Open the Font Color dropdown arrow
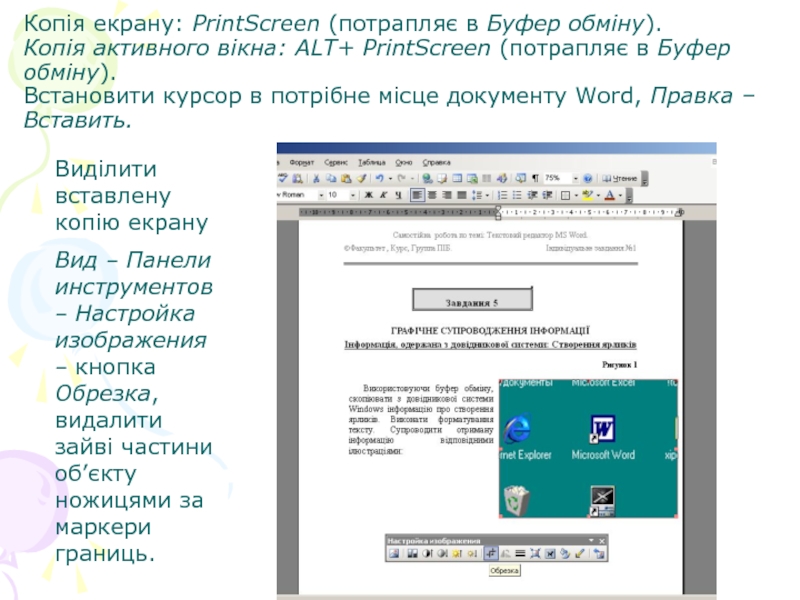Image resolution: width=800 pixels, height=600 pixels. [x=620, y=195]
